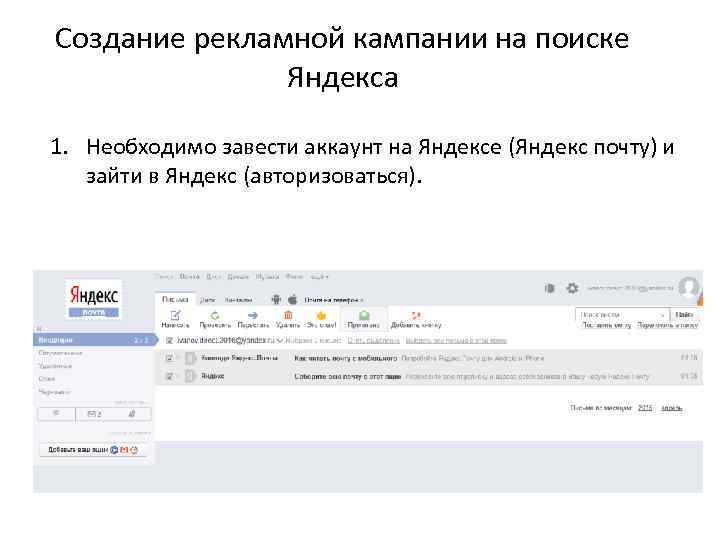The width and height of the screenshot is (720, 540).
Task: Open the search field dropdown arrow
Action: [x=662, y=315]
